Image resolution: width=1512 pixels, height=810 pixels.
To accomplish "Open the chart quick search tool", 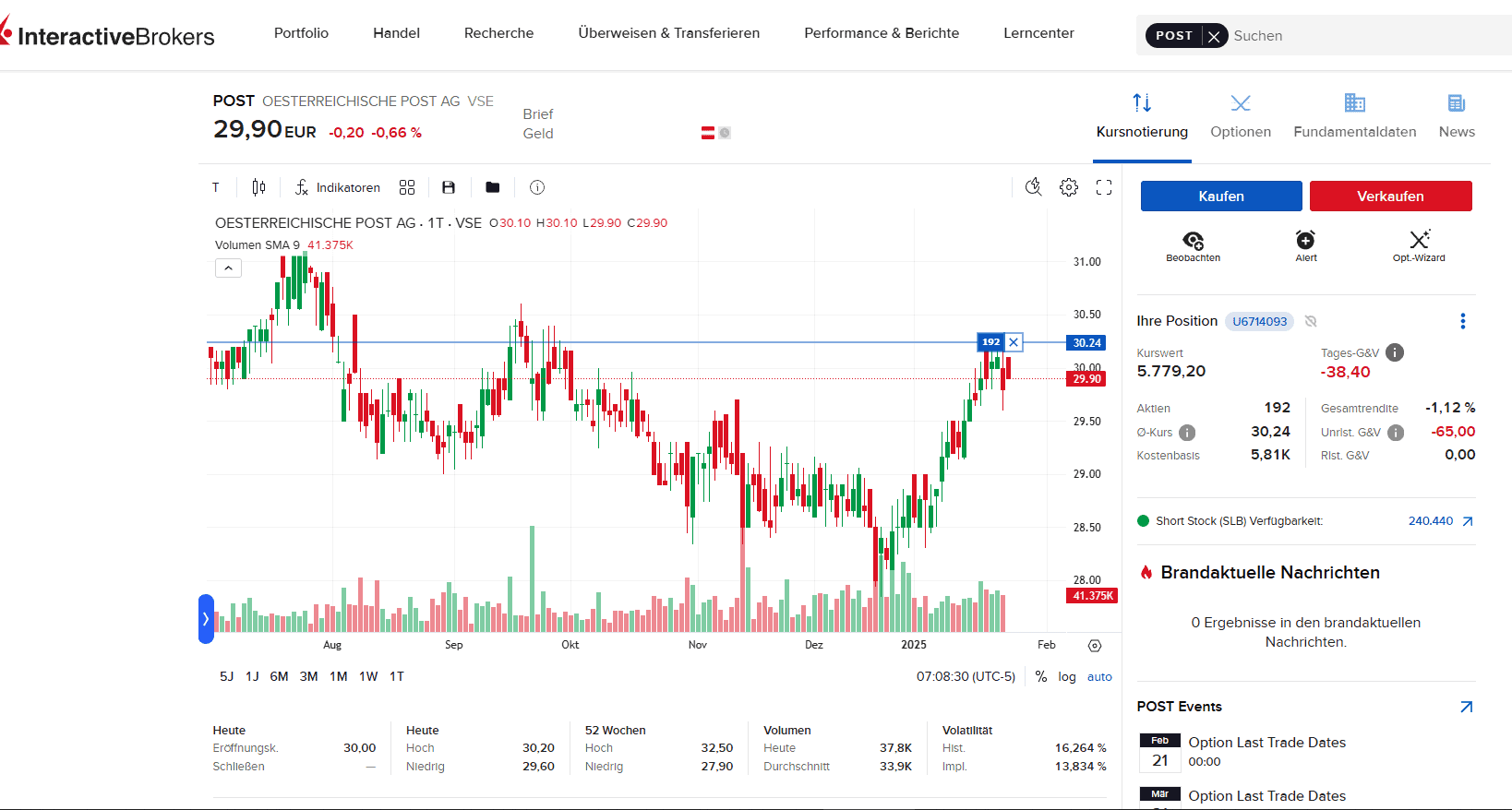I will (1034, 187).
